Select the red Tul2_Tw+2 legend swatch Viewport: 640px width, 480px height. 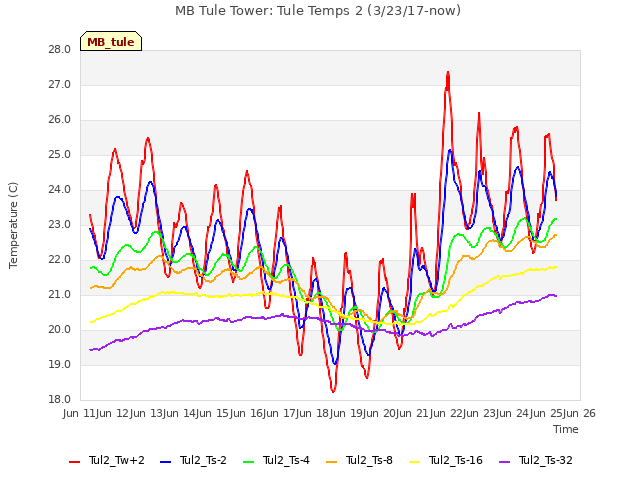click(74, 461)
